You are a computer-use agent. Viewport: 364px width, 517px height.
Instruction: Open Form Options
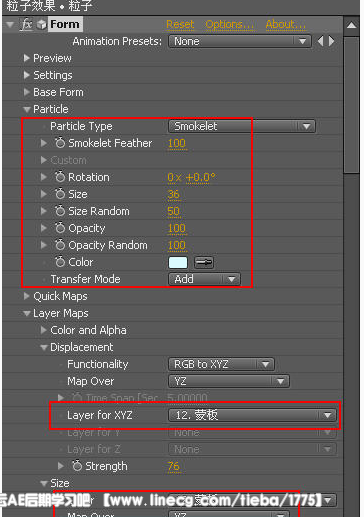point(229,24)
